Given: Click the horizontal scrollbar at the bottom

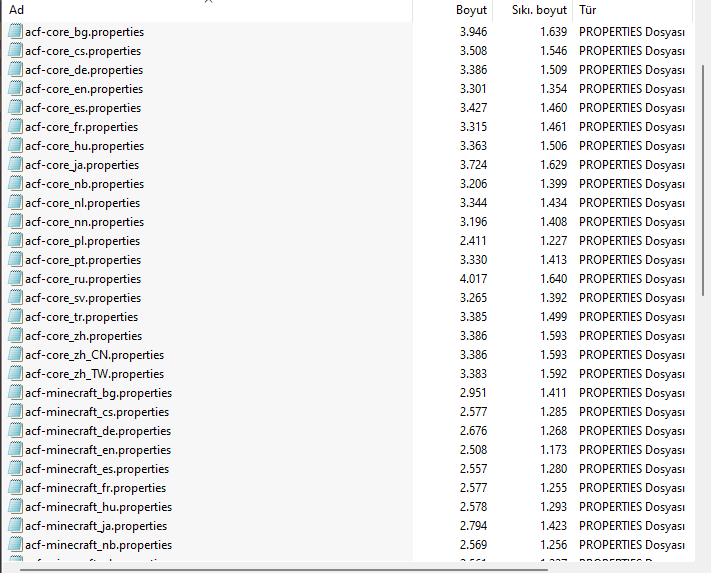Looking at the screenshot, I should pos(283,569).
